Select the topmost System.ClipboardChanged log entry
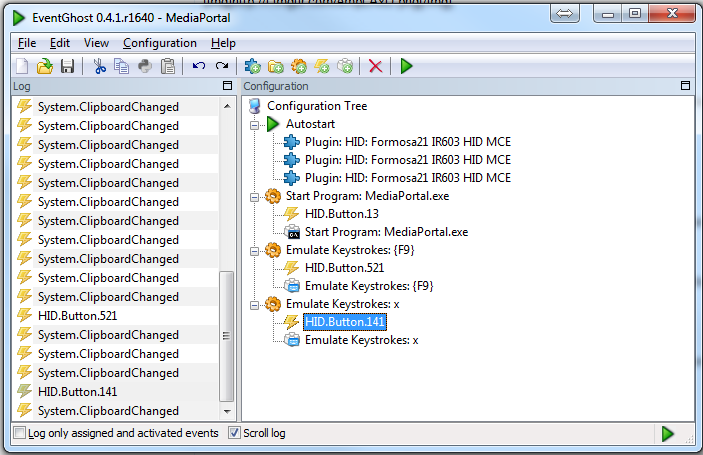 pos(108,107)
